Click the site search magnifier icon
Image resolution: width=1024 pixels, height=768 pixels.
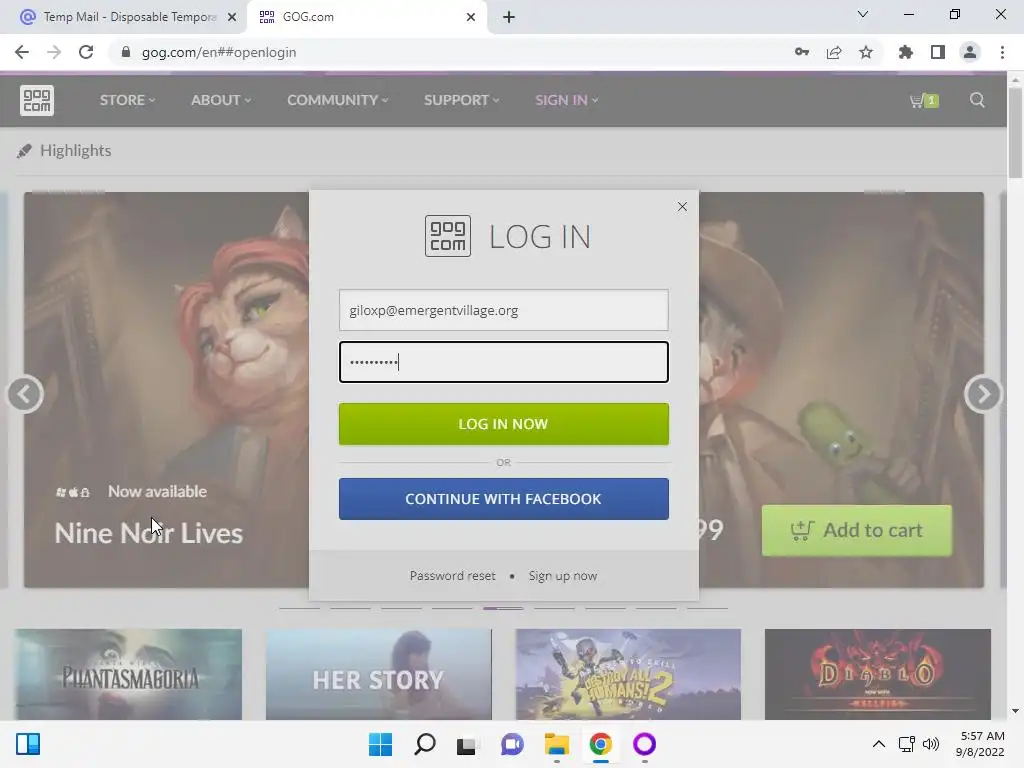coord(977,100)
